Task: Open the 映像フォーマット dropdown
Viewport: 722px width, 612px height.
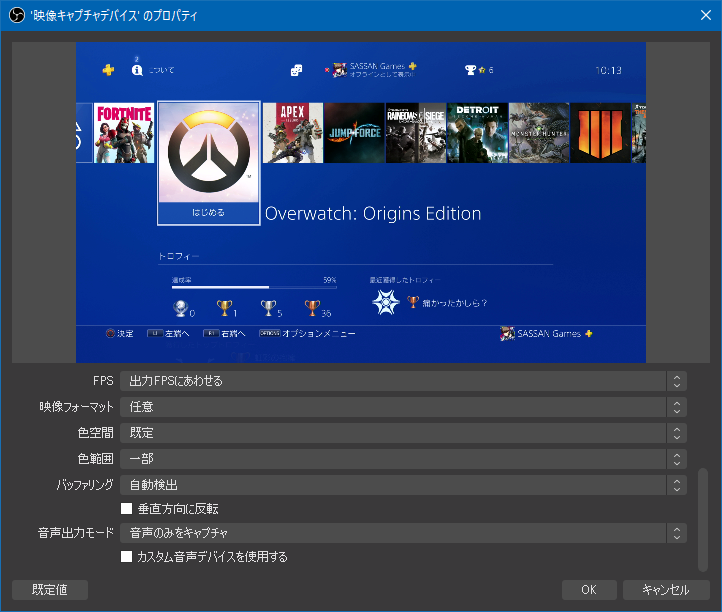Action: pyautogui.click(x=403, y=407)
